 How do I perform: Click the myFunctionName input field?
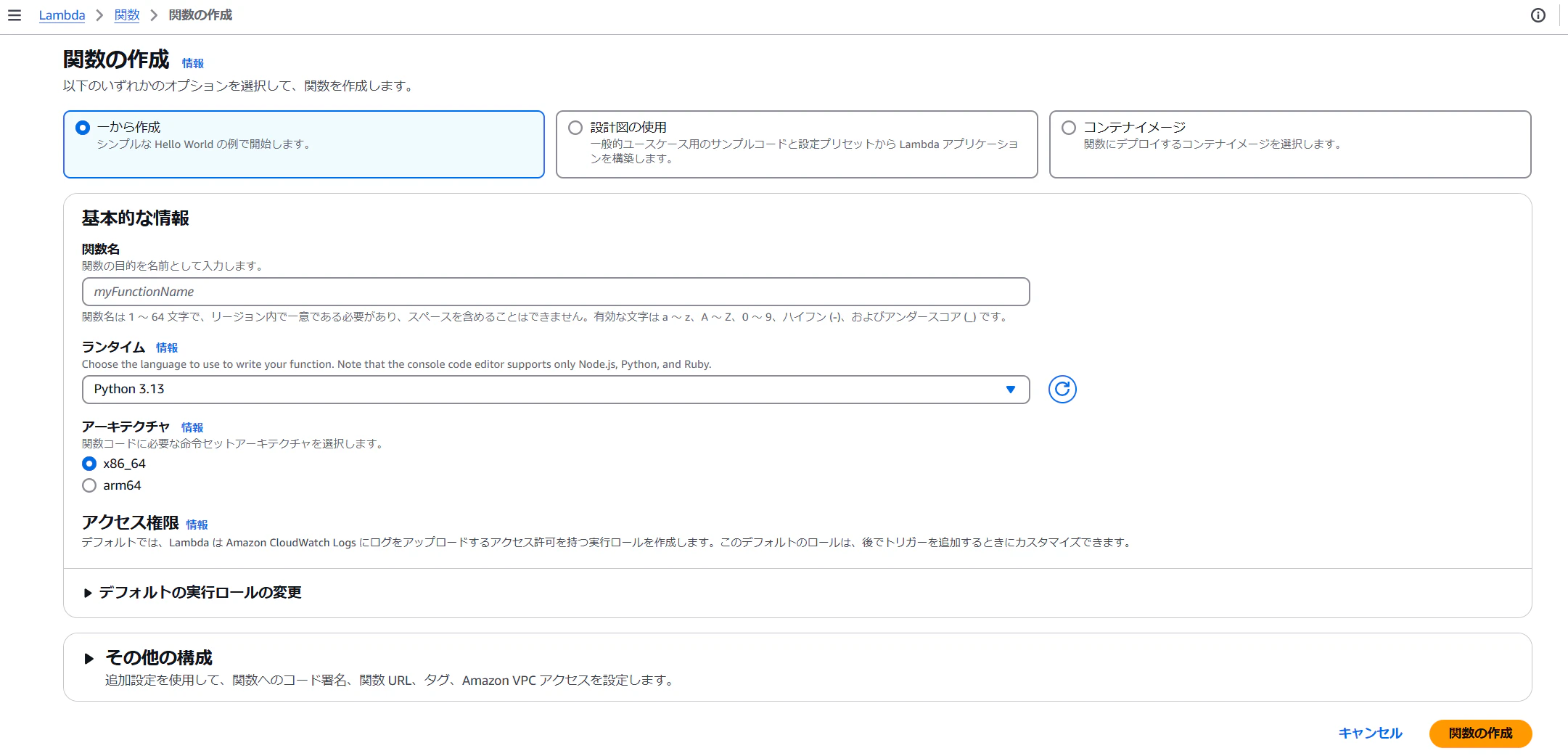click(x=556, y=292)
